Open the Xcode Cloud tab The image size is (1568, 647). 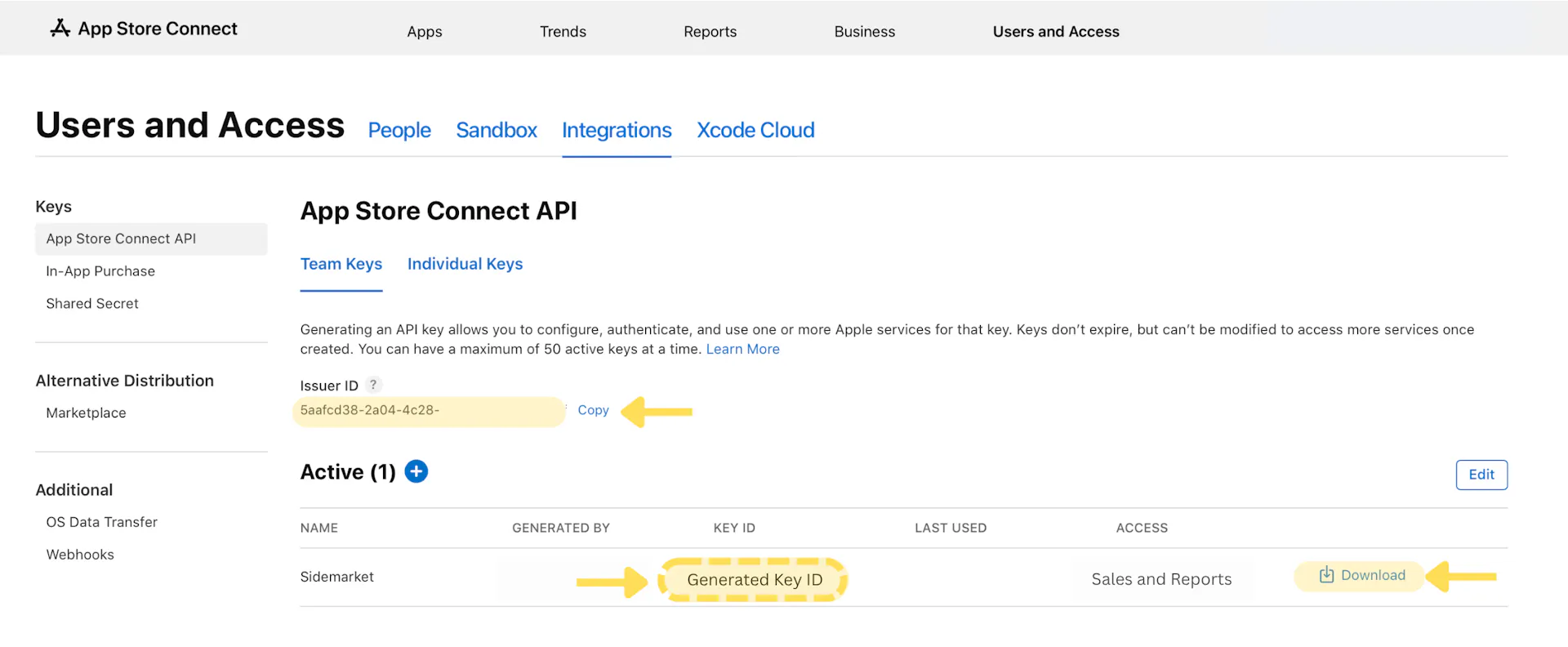(755, 130)
